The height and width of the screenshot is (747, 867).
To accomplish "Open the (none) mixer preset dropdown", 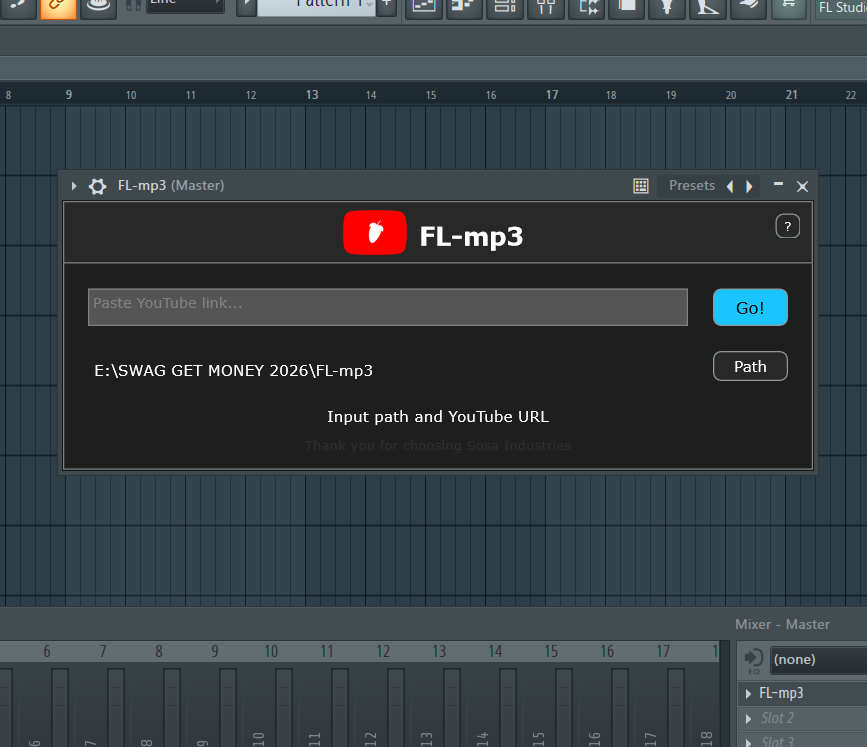I will click(x=818, y=660).
